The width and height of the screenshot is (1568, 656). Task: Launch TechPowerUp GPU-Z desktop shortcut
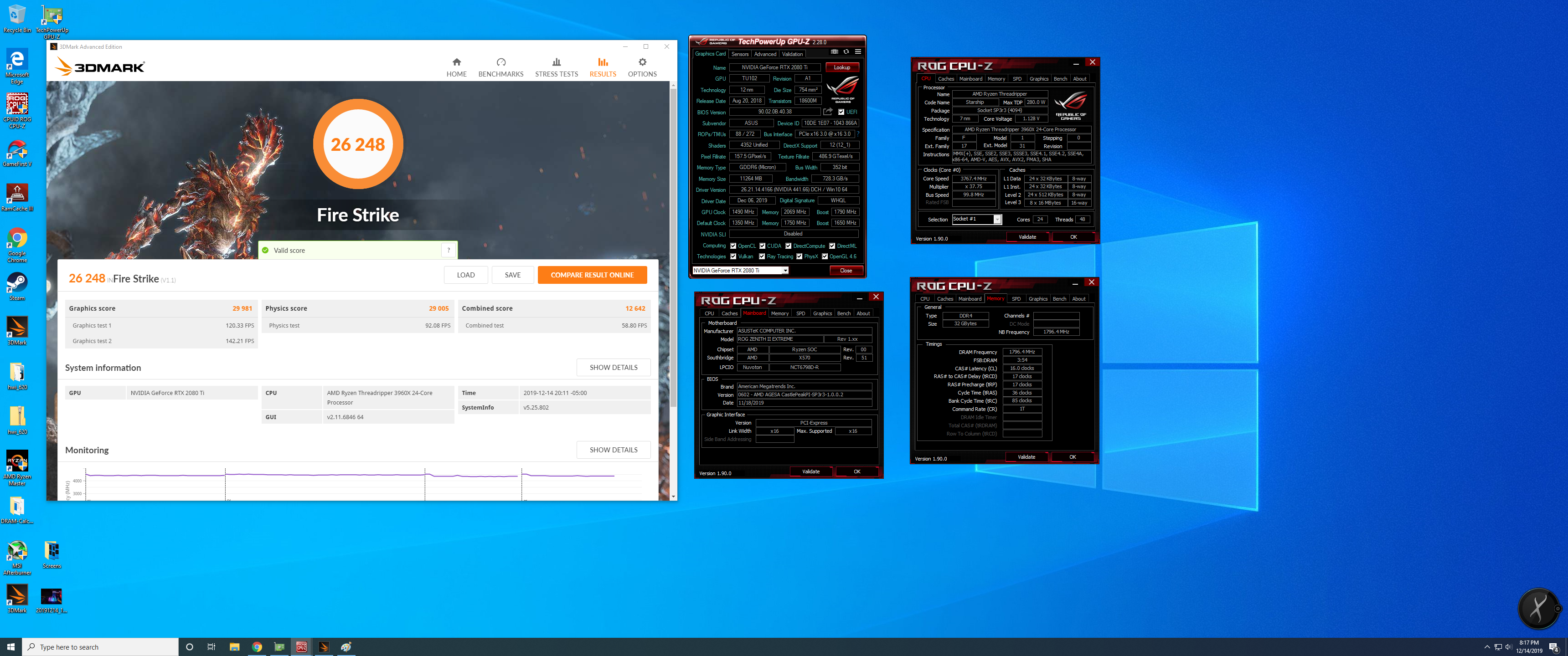coord(52,22)
